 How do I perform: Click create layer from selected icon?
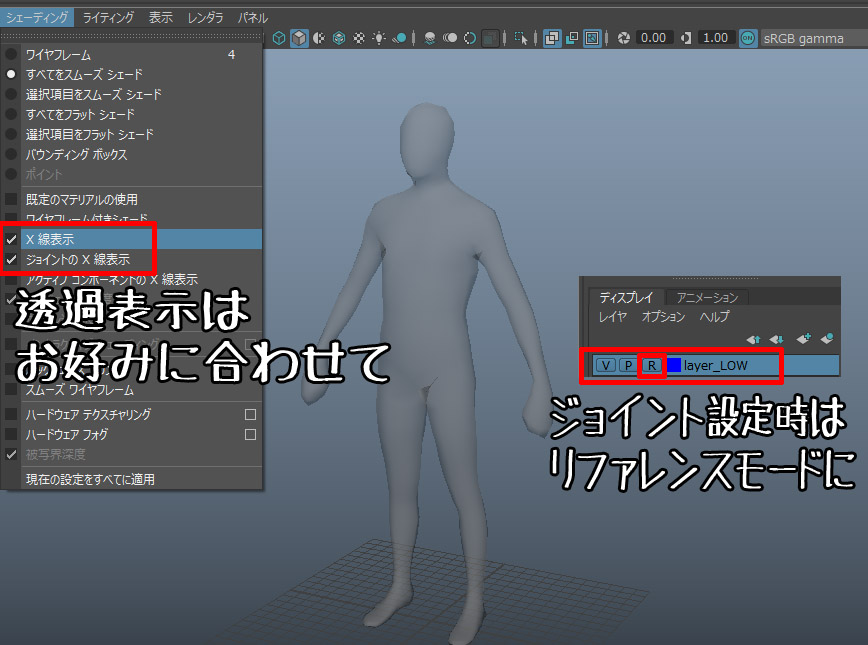[827, 338]
